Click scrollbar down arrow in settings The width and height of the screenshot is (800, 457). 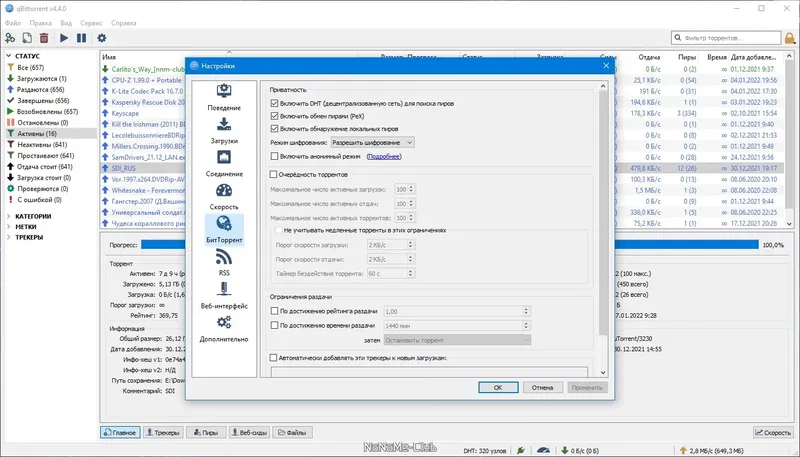tap(603, 373)
